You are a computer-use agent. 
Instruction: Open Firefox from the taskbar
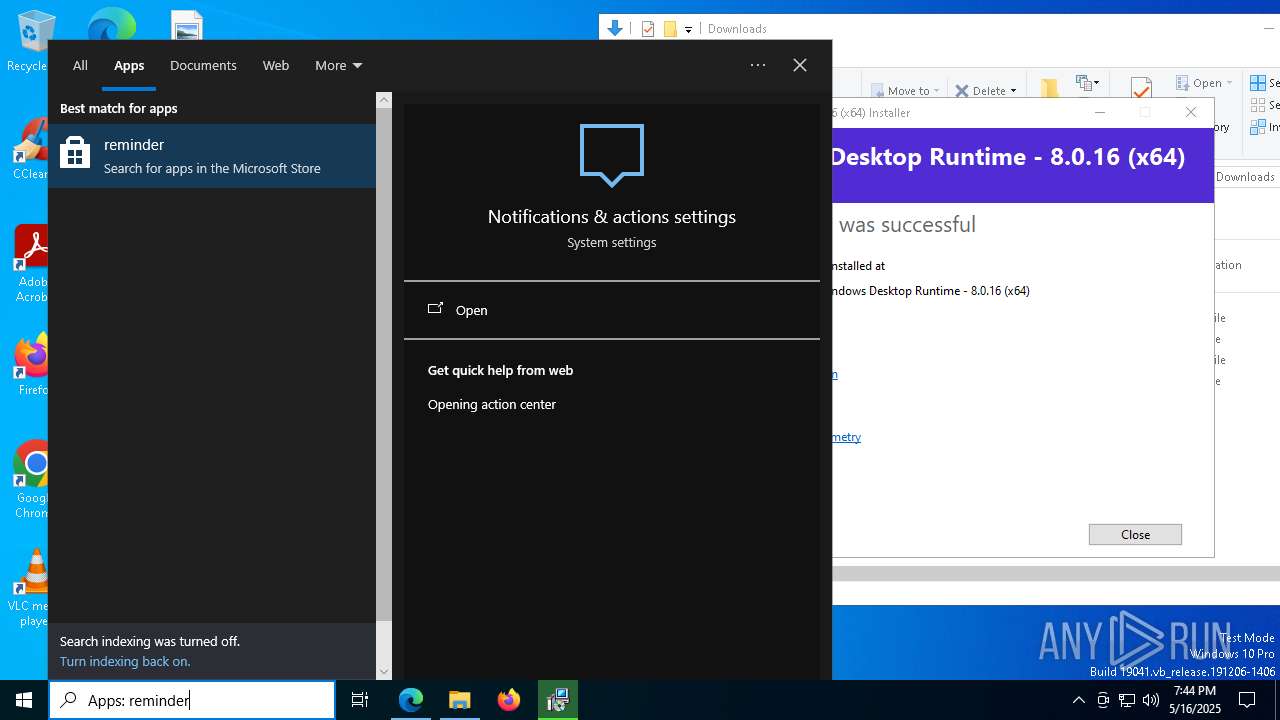pyautogui.click(x=509, y=700)
